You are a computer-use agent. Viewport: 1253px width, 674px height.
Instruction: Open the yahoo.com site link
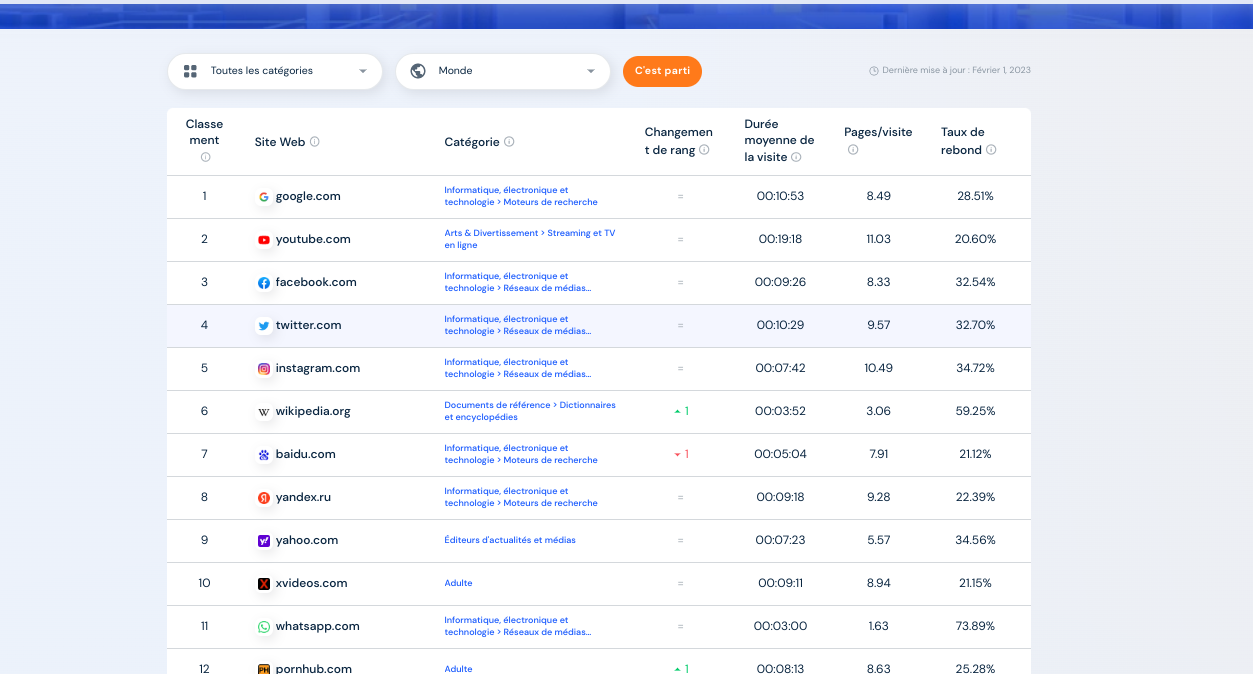(x=307, y=541)
